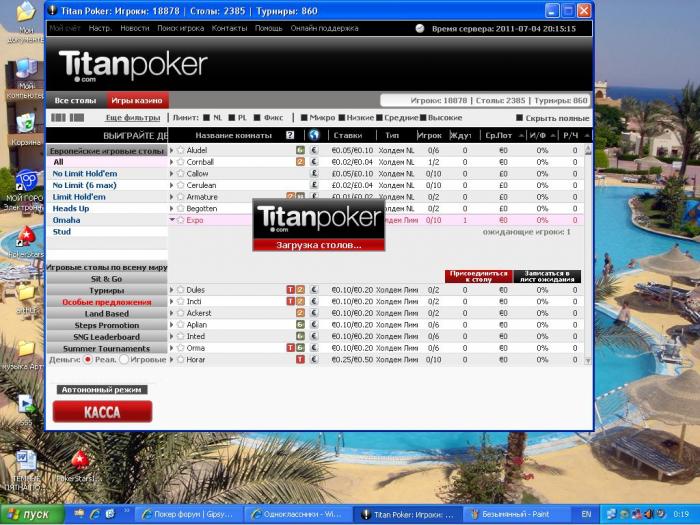Switch to the compact grid view icon
The width and height of the screenshot is (700, 525).
pyautogui.click(x=58, y=118)
